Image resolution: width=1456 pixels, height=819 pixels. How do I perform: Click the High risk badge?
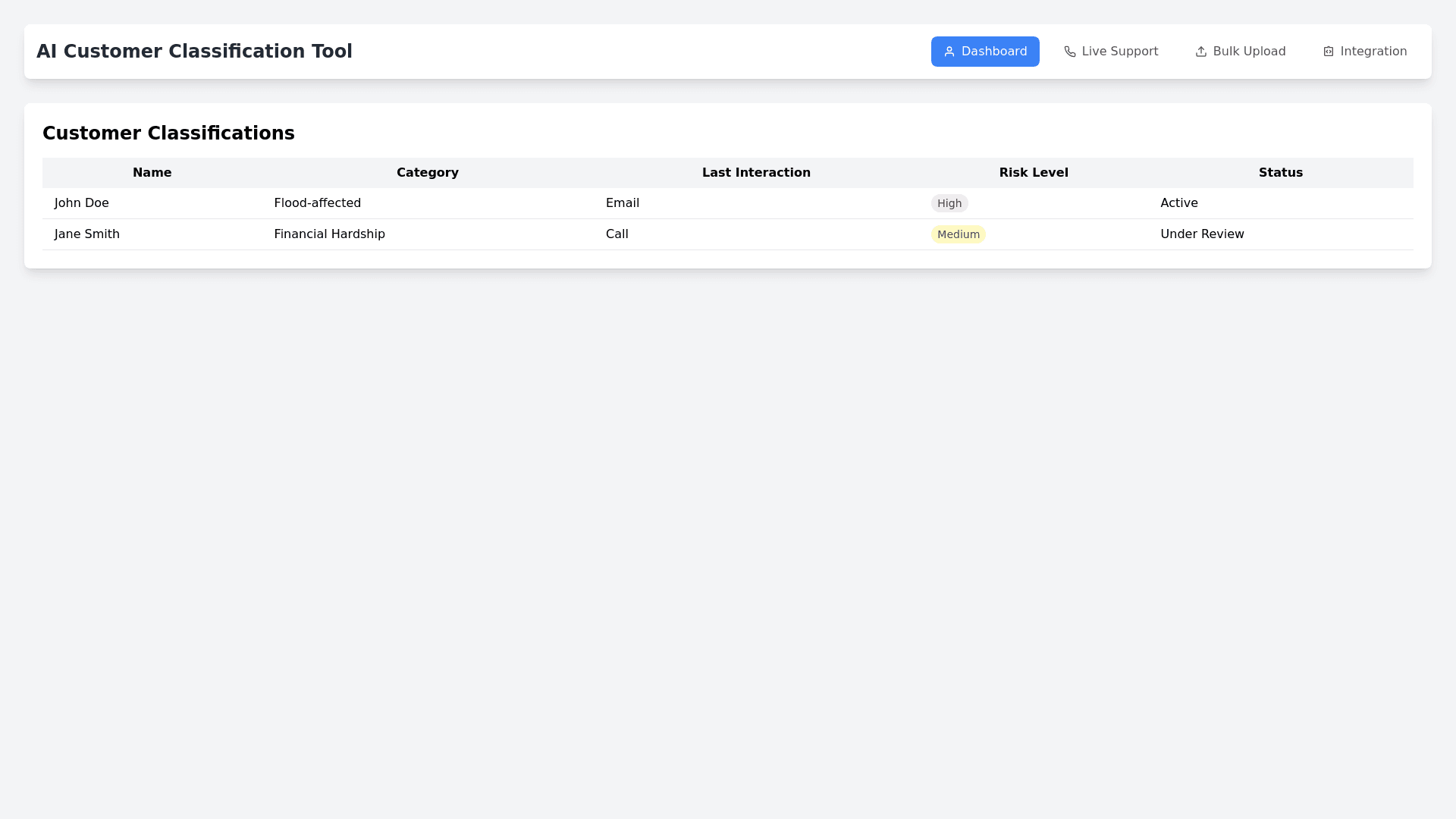[949, 203]
